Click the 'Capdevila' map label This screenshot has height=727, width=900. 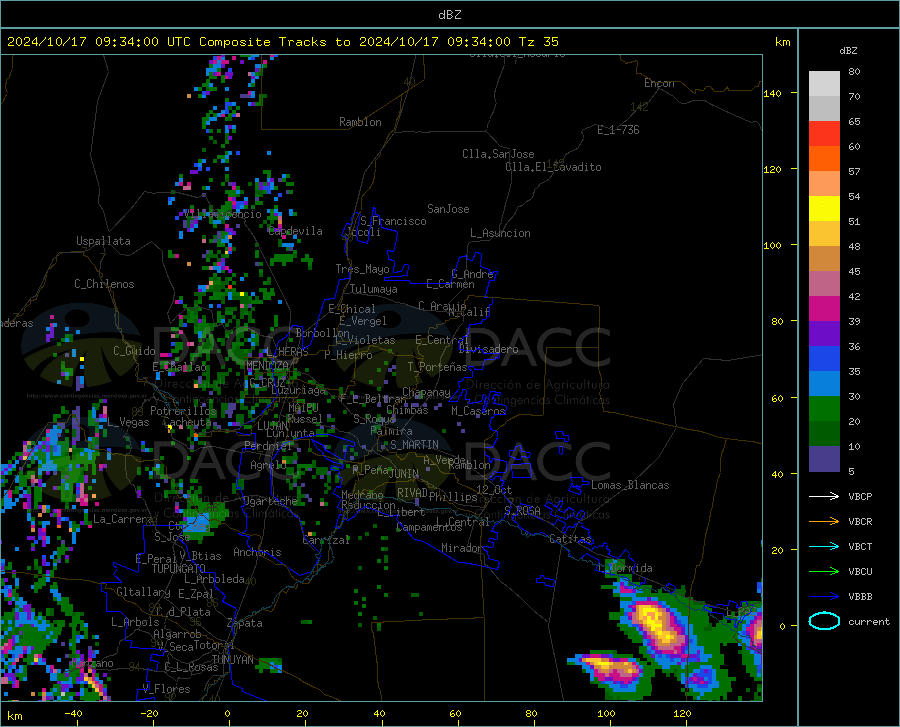295,231
